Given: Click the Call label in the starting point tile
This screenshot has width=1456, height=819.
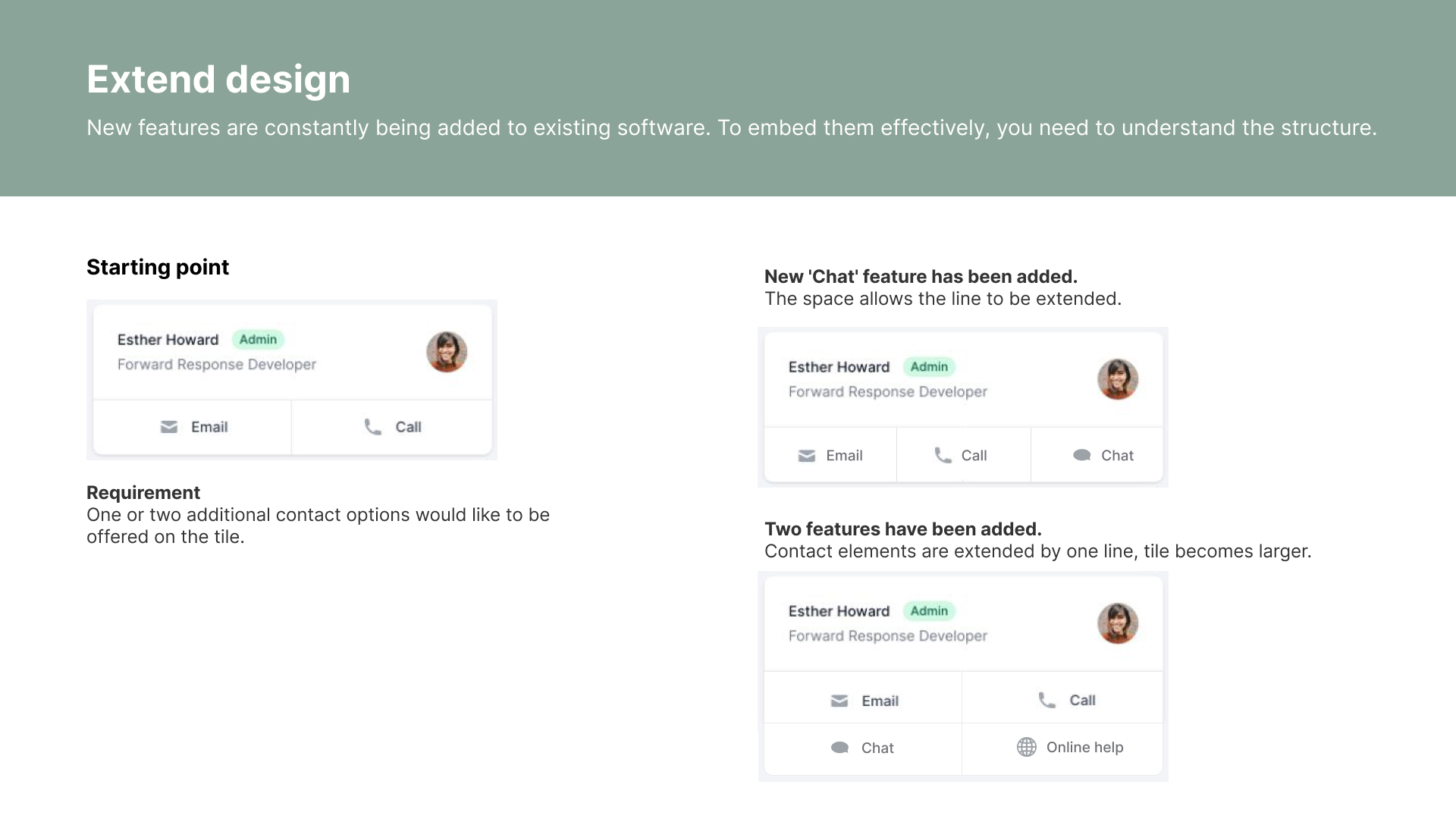Looking at the screenshot, I should tap(408, 427).
